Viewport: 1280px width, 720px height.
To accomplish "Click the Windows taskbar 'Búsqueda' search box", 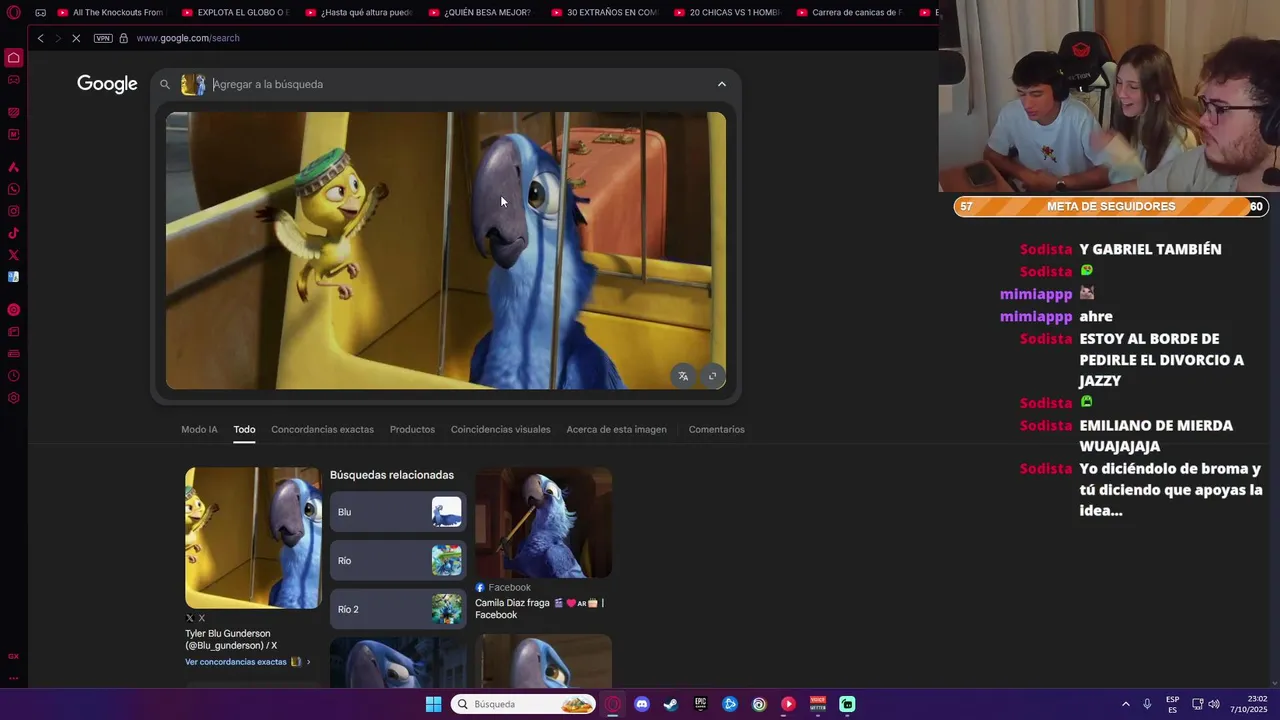I will pos(525,704).
